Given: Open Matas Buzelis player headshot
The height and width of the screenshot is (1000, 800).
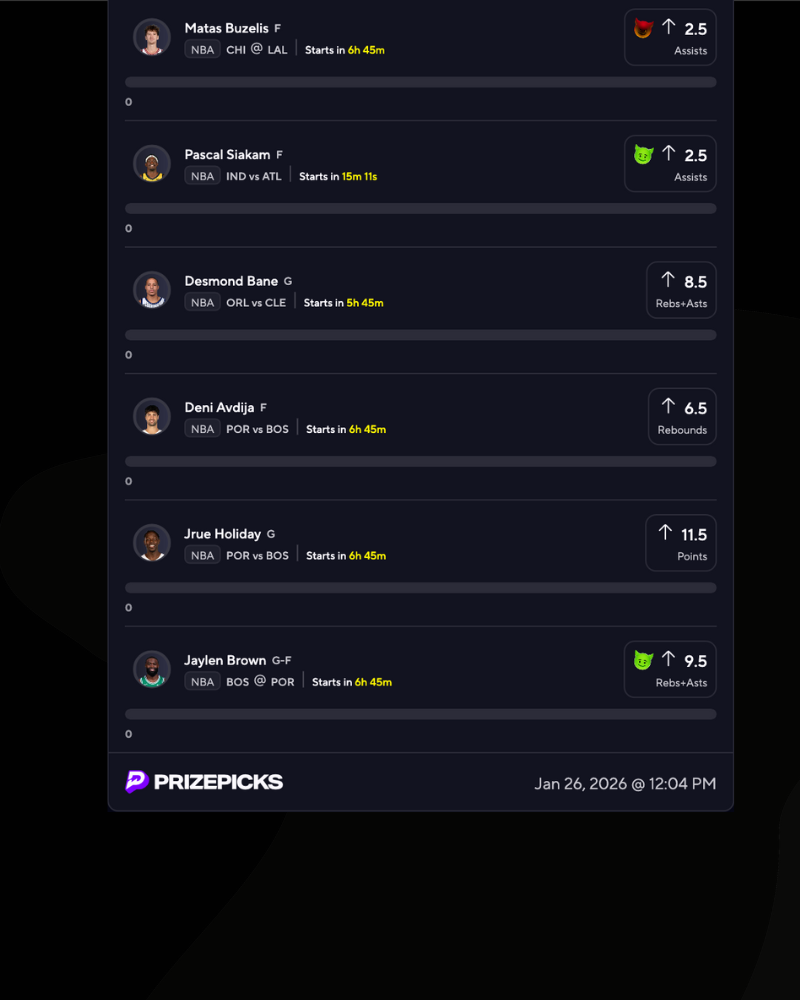Looking at the screenshot, I should pyautogui.click(x=152, y=38).
